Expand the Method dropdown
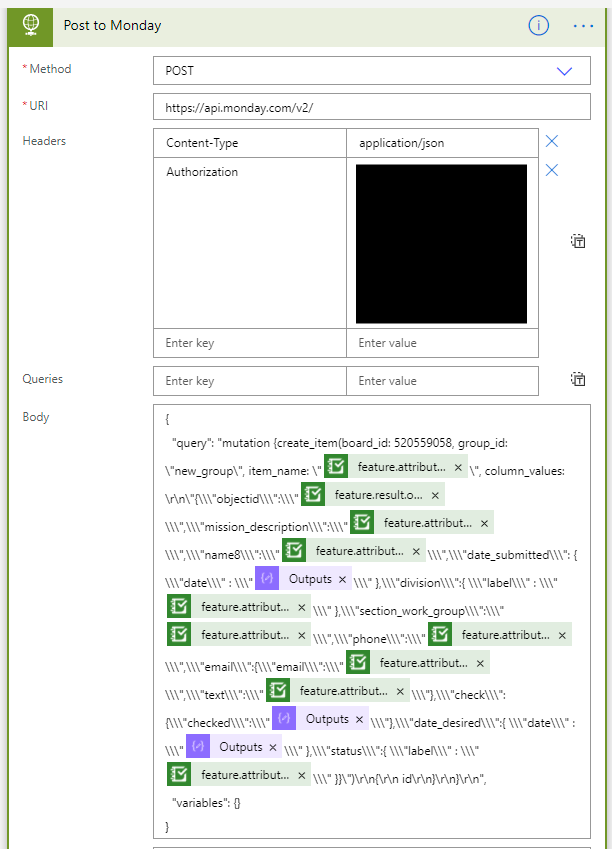Image resolution: width=612 pixels, height=849 pixels. (x=564, y=71)
